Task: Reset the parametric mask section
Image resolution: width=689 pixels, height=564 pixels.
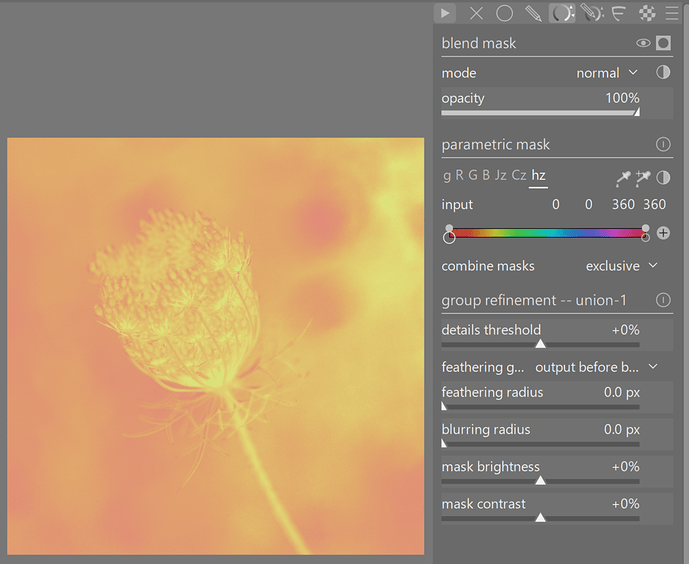Action: click(x=663, y=144)
